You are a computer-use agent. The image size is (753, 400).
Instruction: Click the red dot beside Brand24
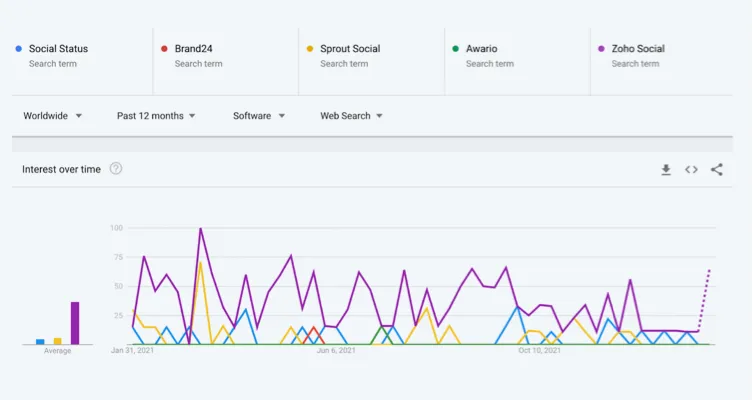click(164, 48)
